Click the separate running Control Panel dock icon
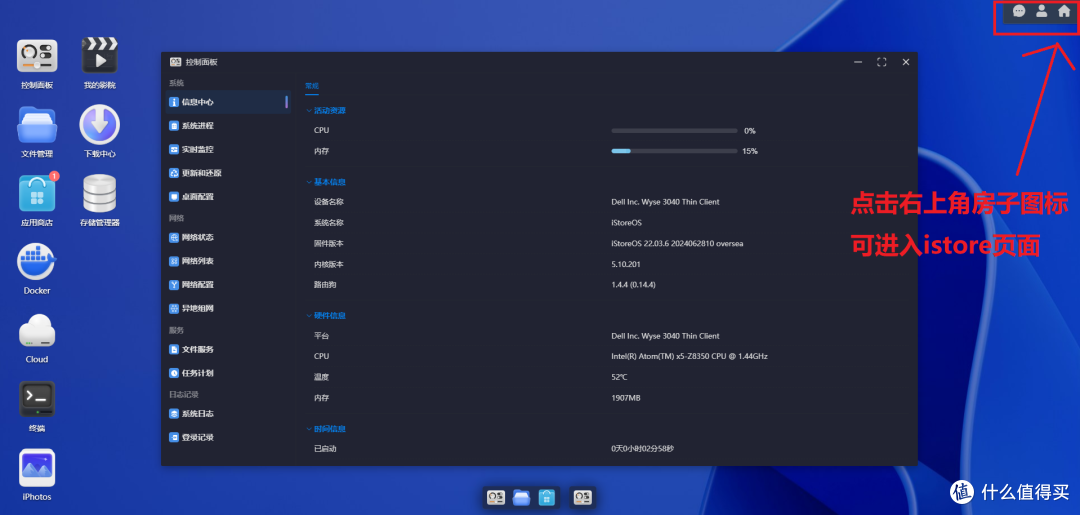 [583, 497]
